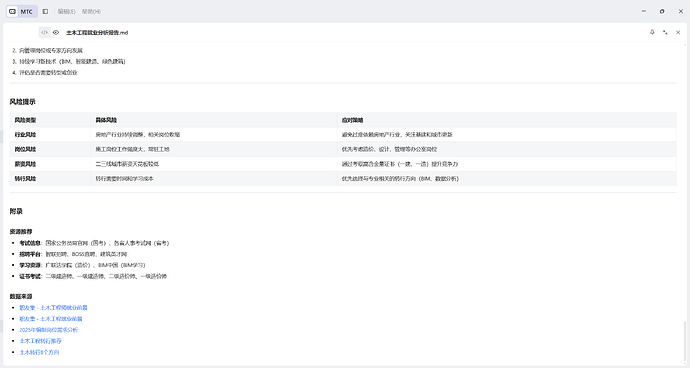Open the 土木转行8个方向 link

point(39,352)
